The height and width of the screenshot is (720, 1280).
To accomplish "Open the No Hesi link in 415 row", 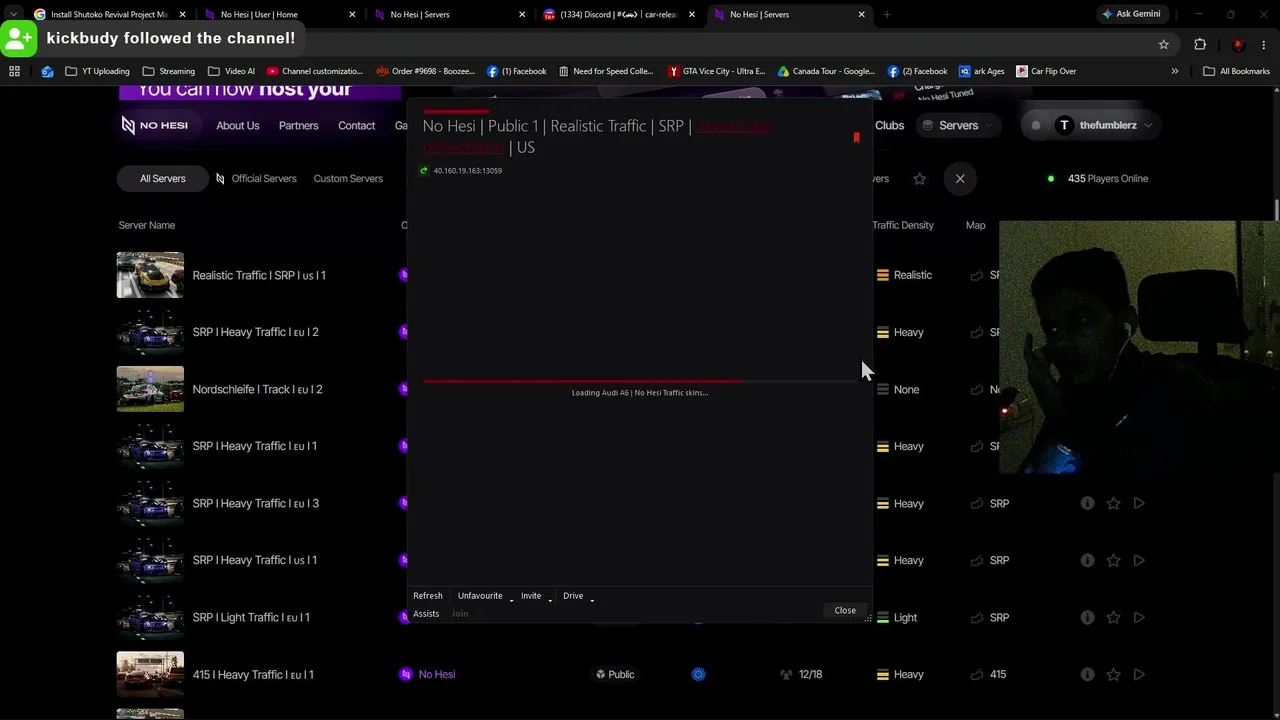I will pos(437,674).
